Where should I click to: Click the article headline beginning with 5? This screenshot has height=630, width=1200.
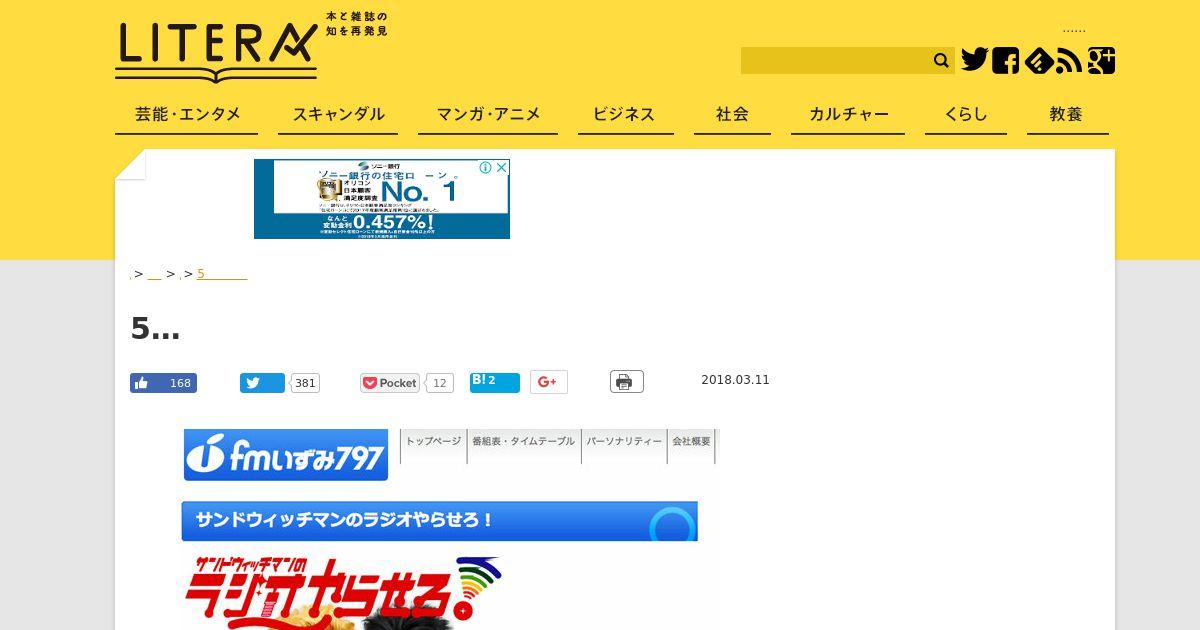pyautogui.click(x=155, y=328)
